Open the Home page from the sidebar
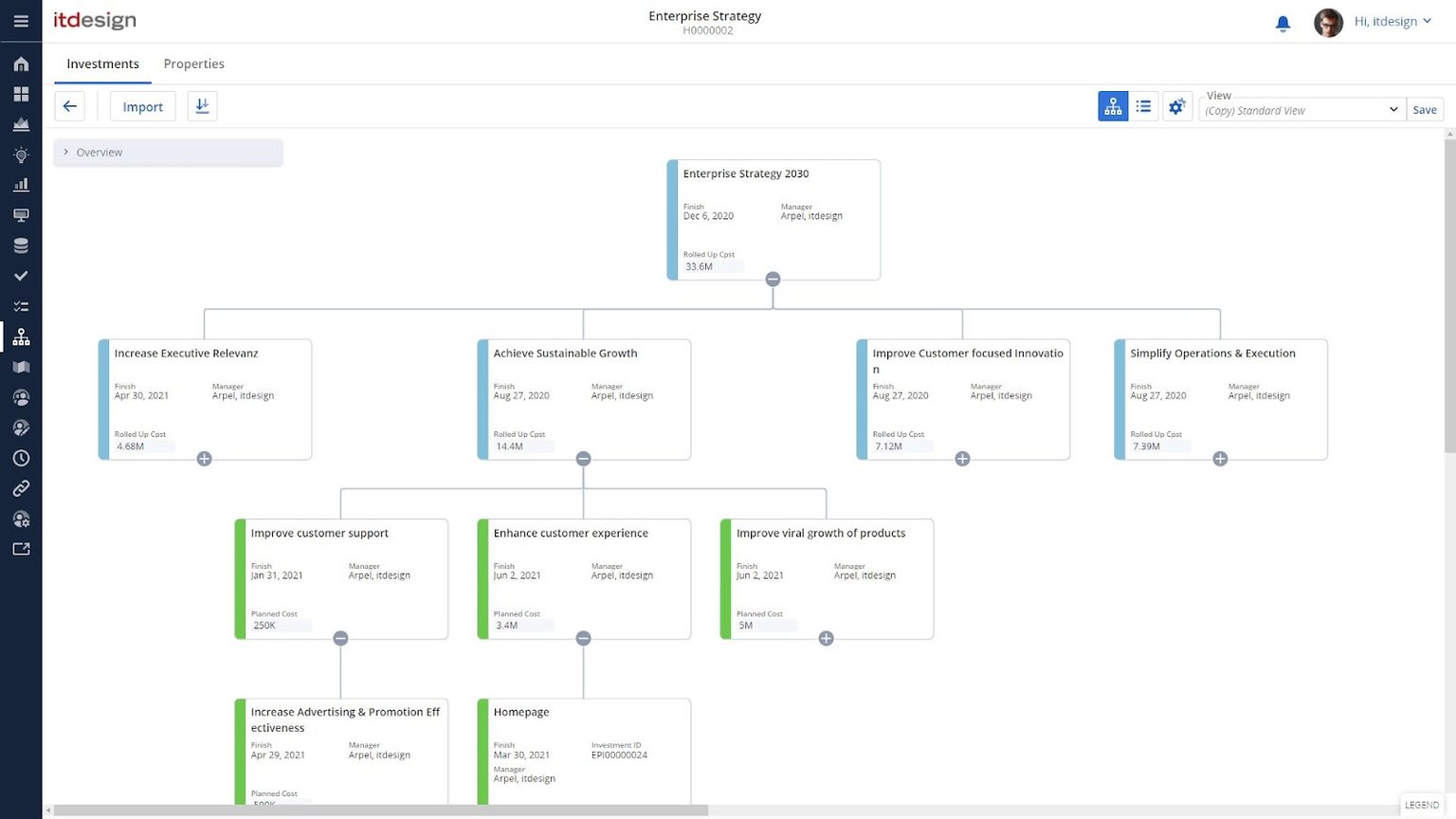 (x=21, y=64)
